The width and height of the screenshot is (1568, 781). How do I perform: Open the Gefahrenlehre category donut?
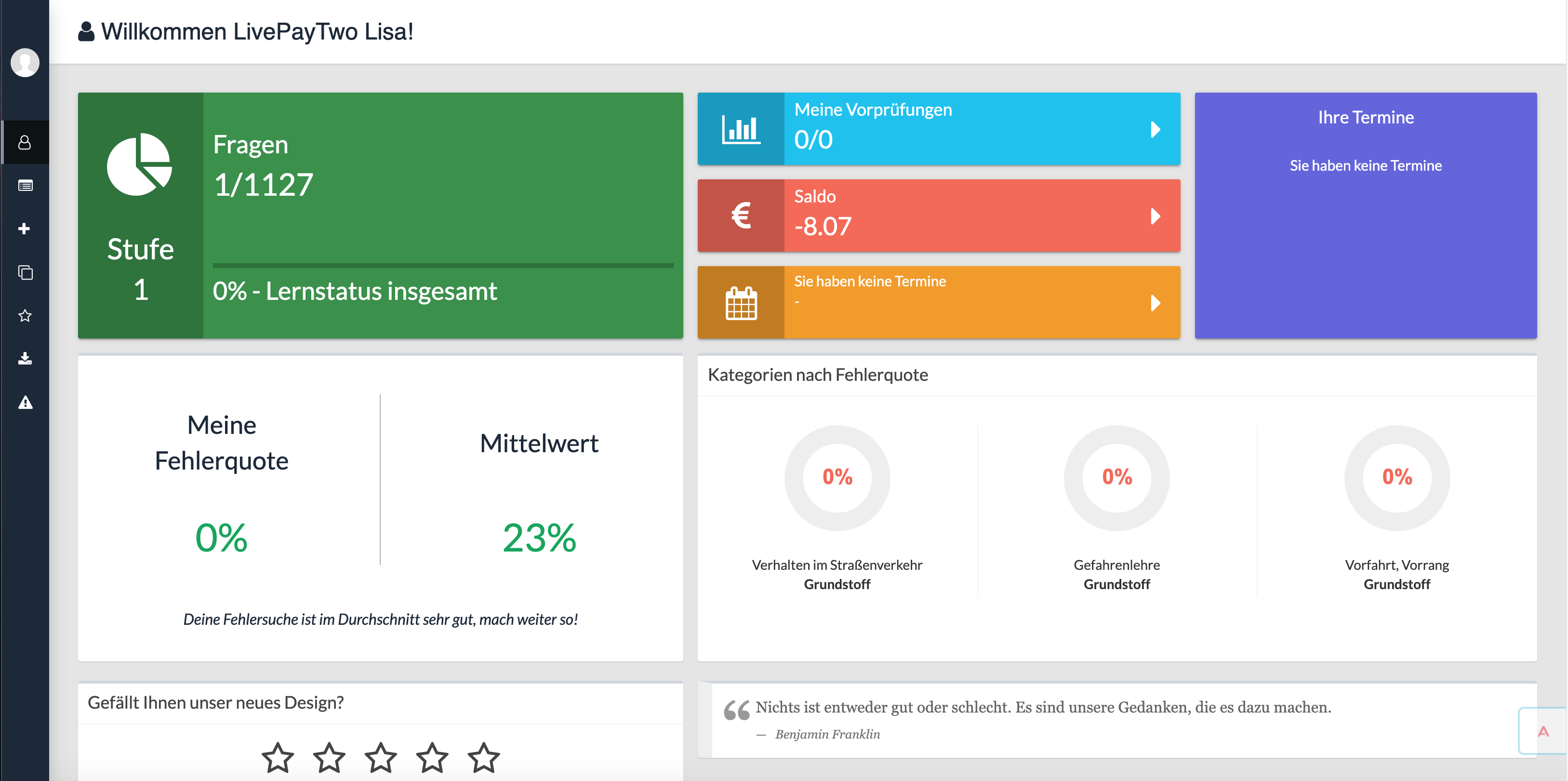(x=1116, y=478)
